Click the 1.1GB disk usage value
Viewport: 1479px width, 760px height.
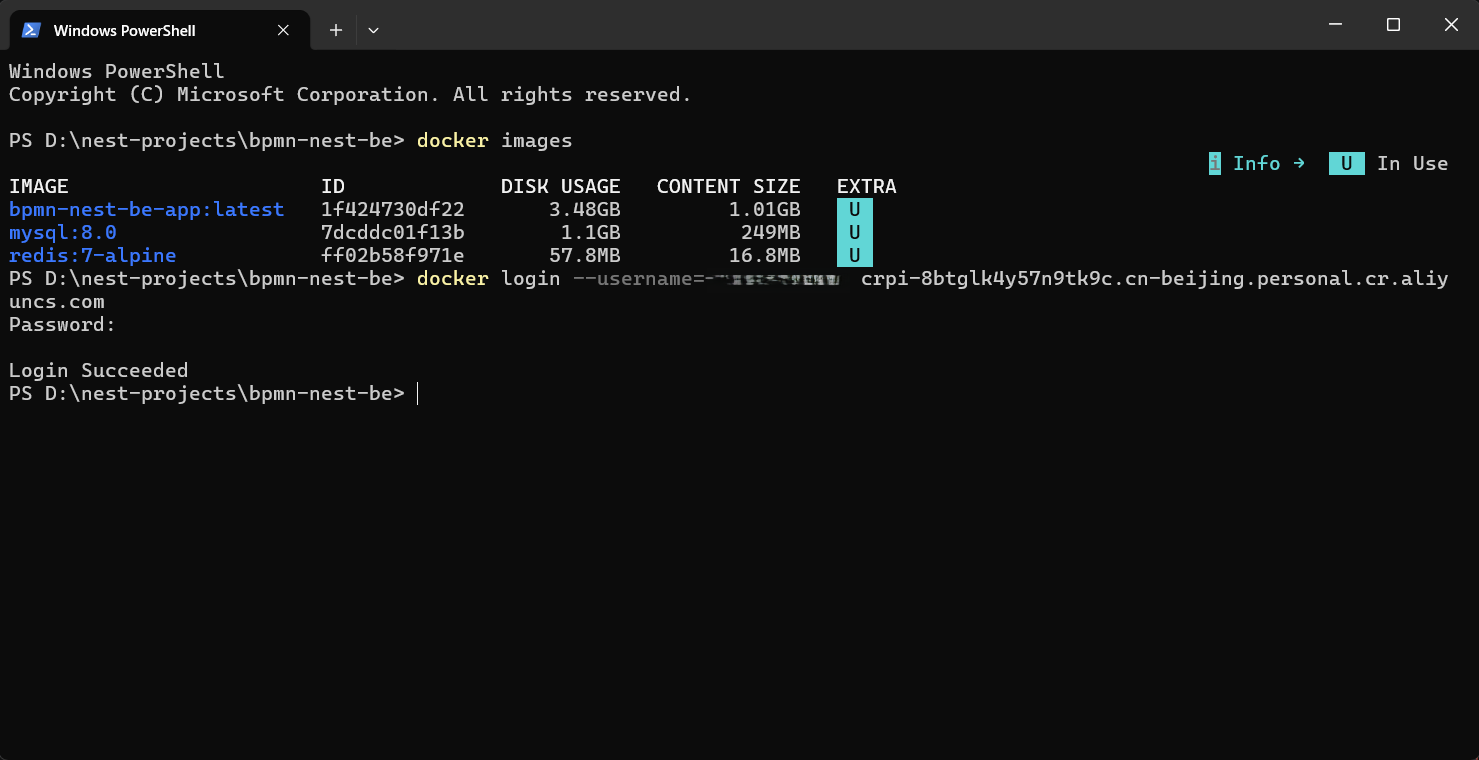(x=591, y=232)
